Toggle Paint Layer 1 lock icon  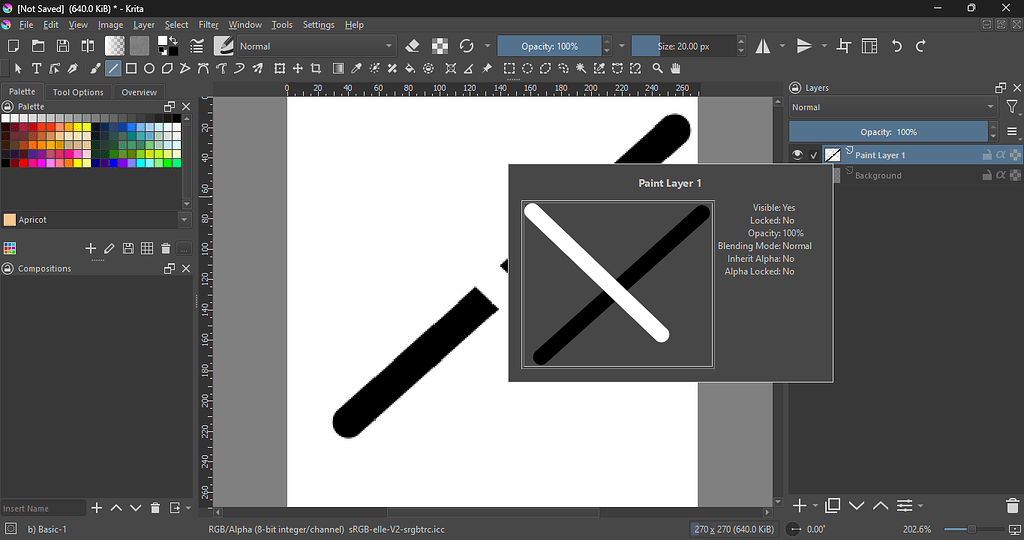click(987, 155)
